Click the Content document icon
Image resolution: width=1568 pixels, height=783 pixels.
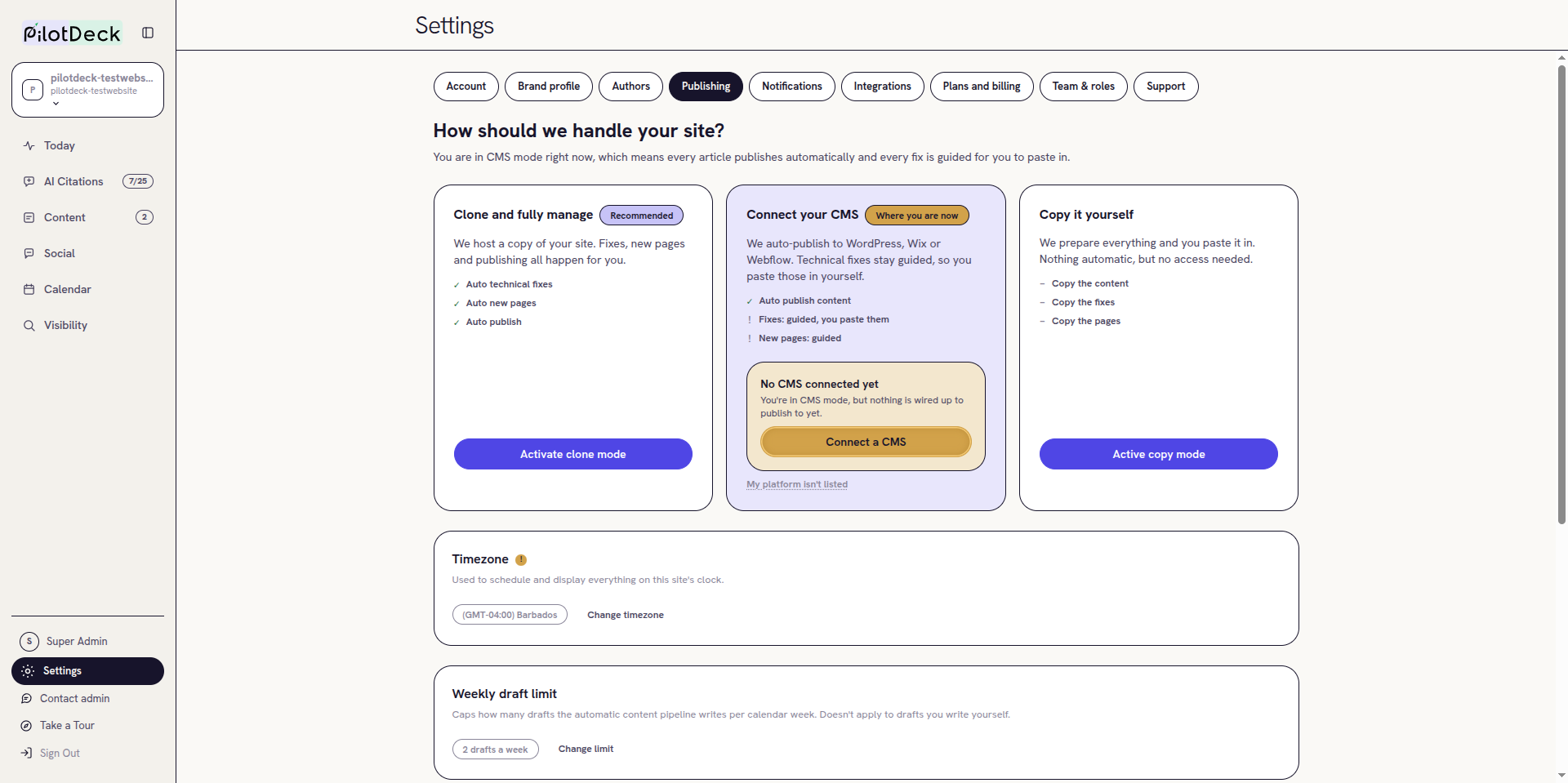[29, 217]
